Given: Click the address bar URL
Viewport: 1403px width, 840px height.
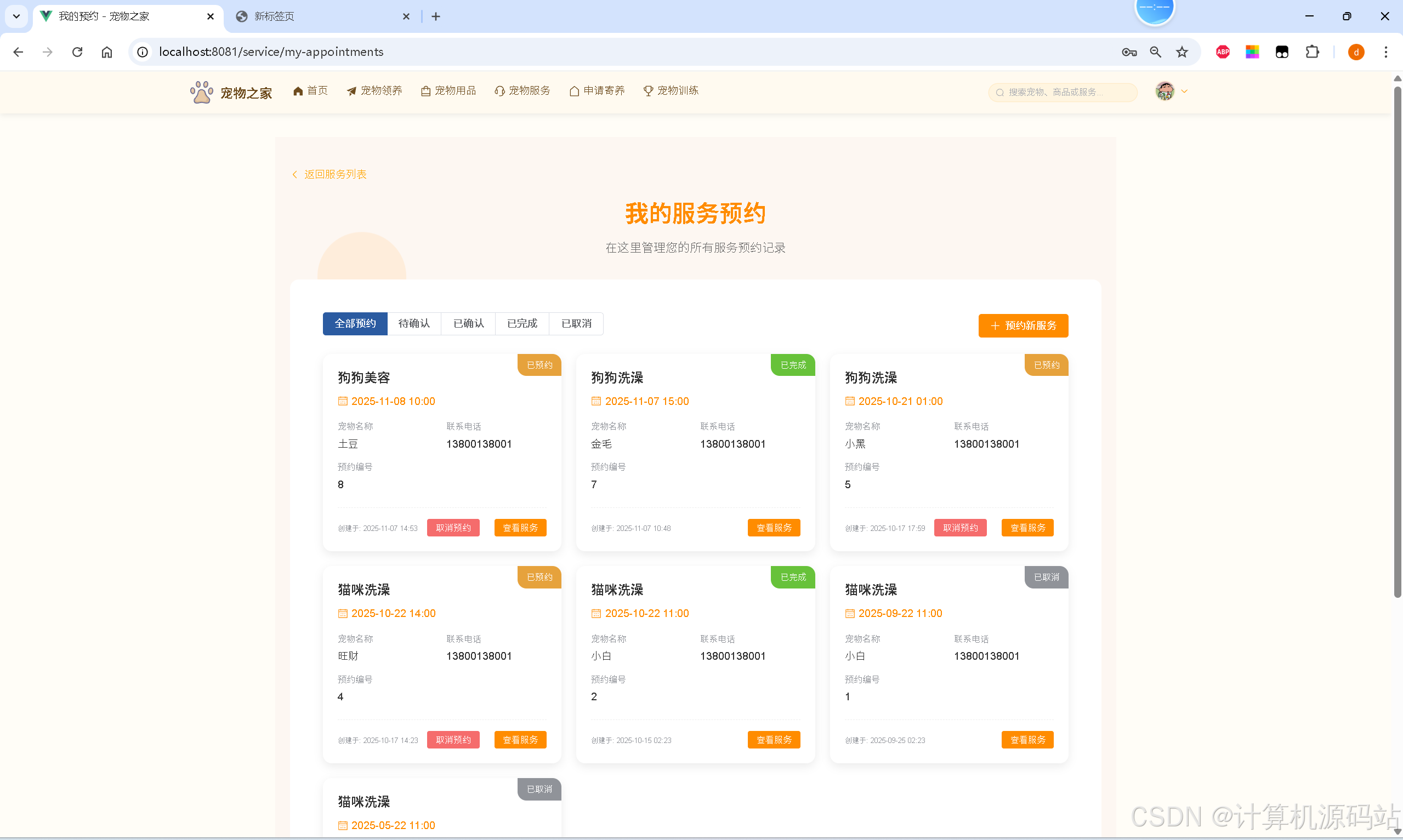Looking at the screenshot, I should 271,52.
